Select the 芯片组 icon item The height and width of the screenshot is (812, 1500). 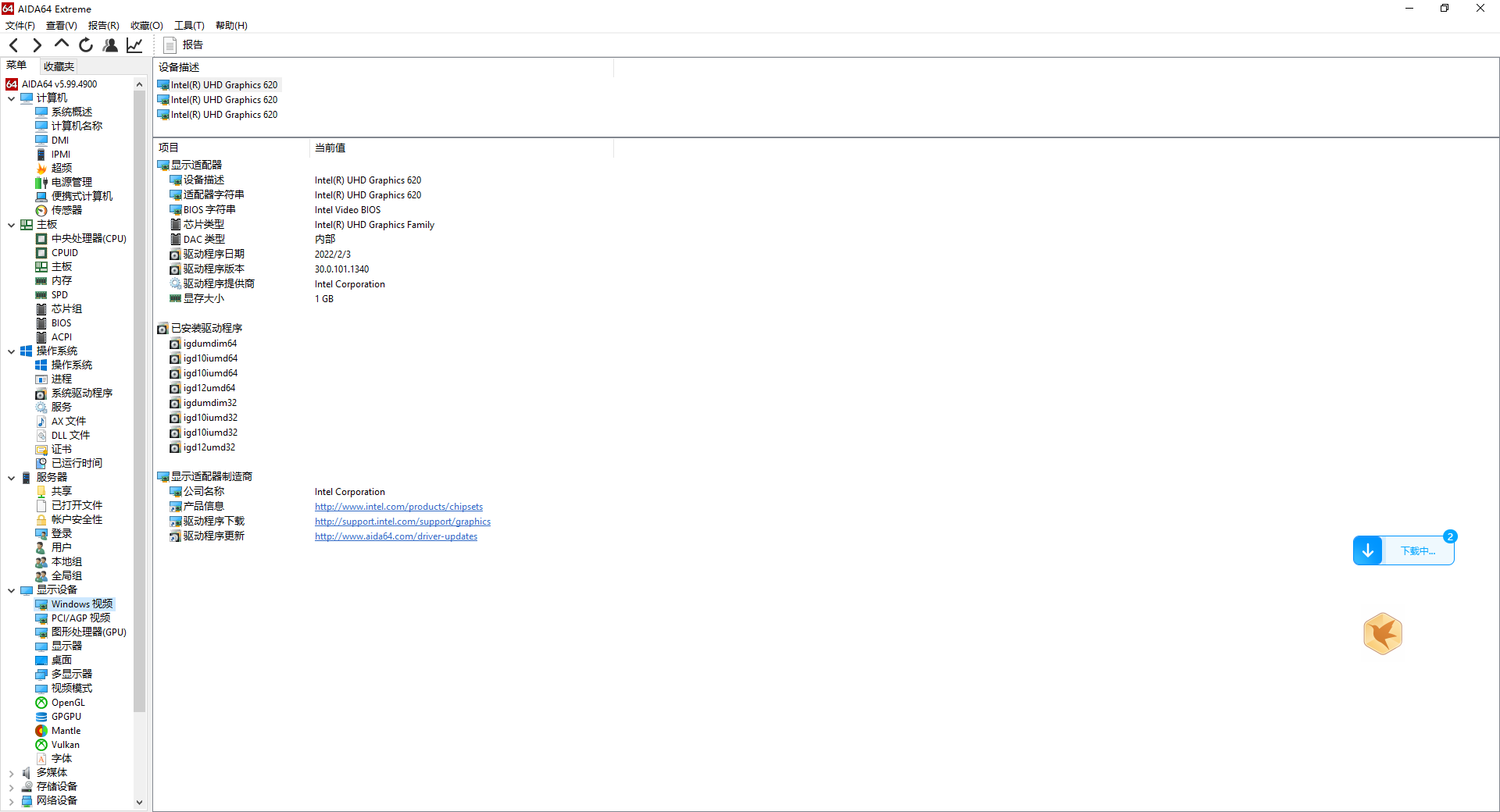click(x=59, y=309)
